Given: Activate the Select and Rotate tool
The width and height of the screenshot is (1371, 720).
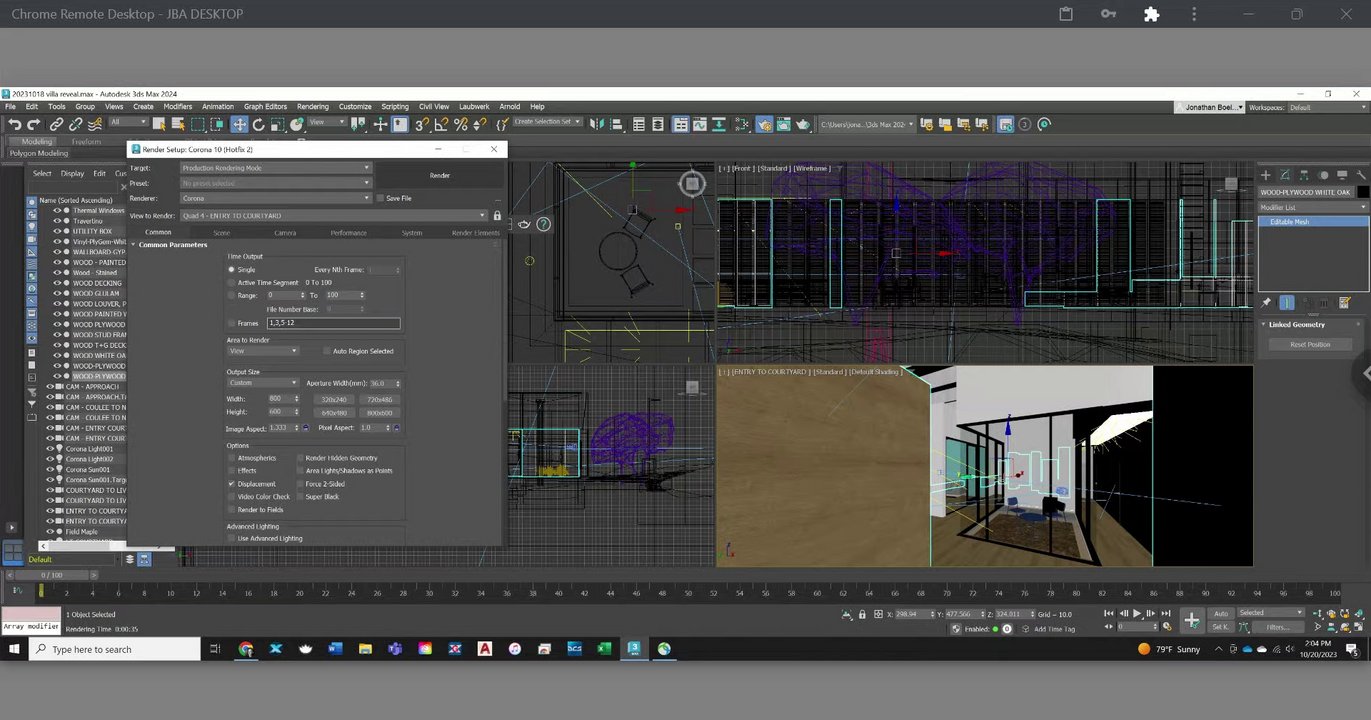Looking at the screenshot, I should click(258, 124).
